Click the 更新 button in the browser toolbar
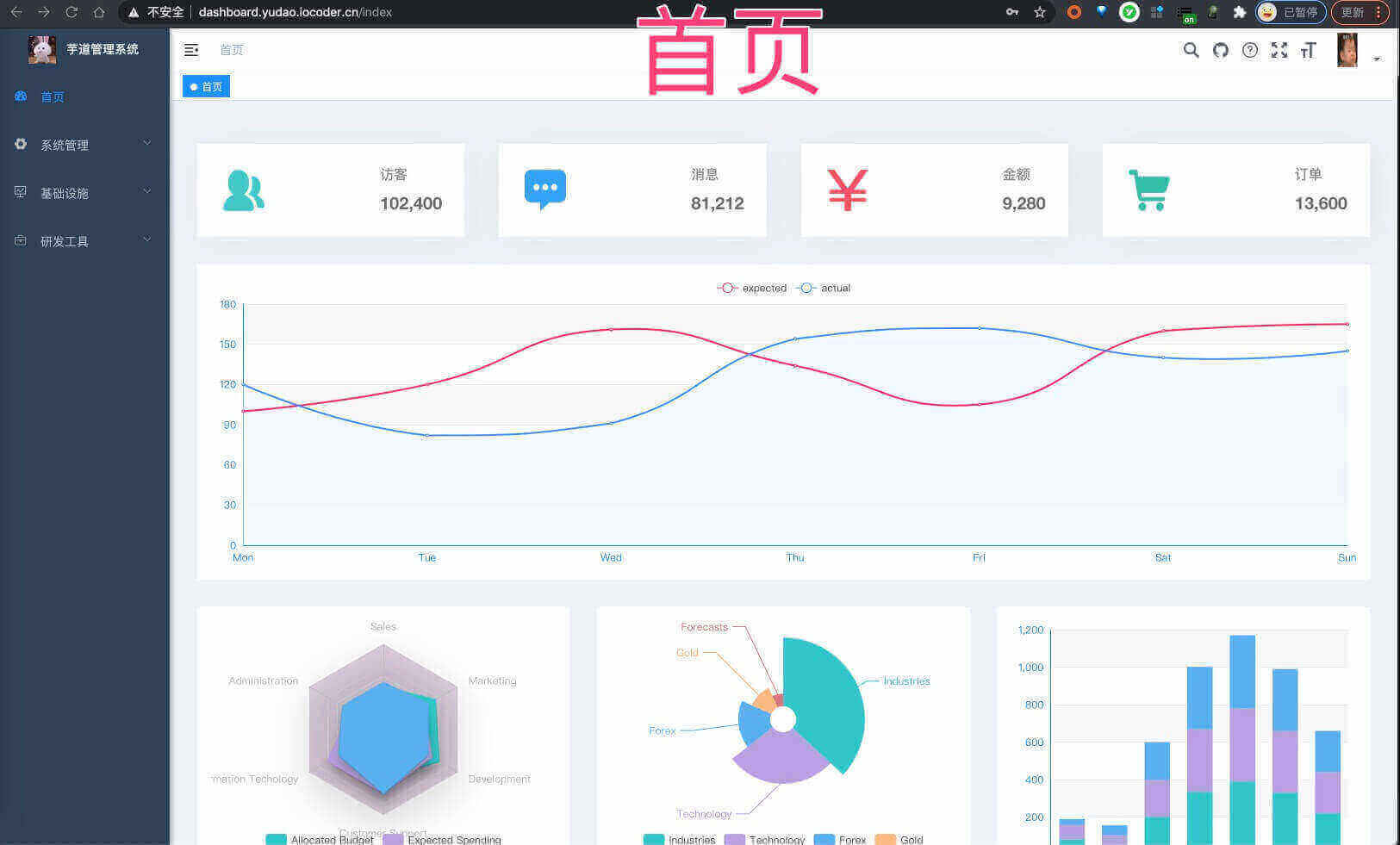This screenshot has height=845, width=1400. [1350, 12]
